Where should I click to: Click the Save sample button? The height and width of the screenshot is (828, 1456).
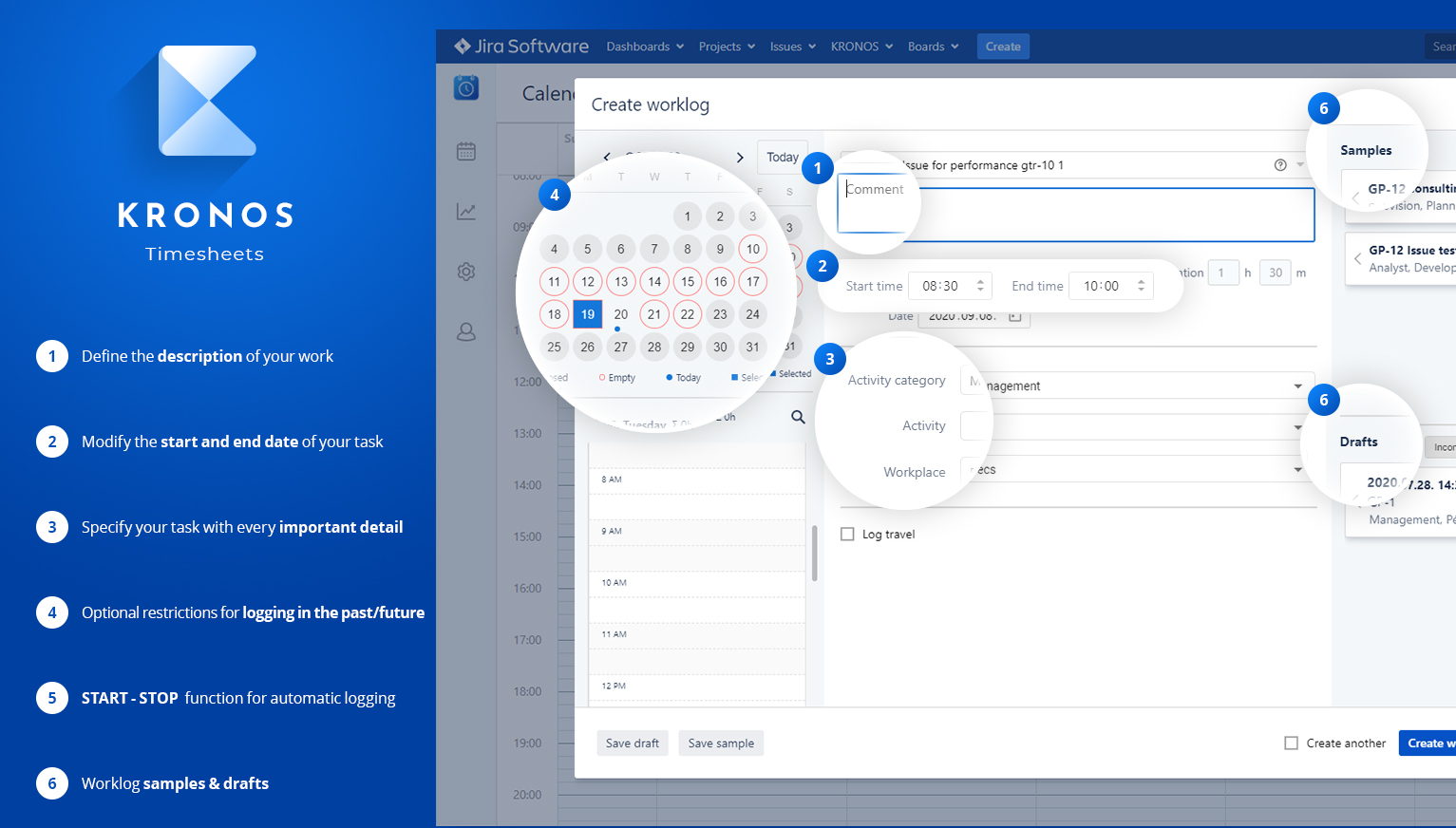point(720,743)
